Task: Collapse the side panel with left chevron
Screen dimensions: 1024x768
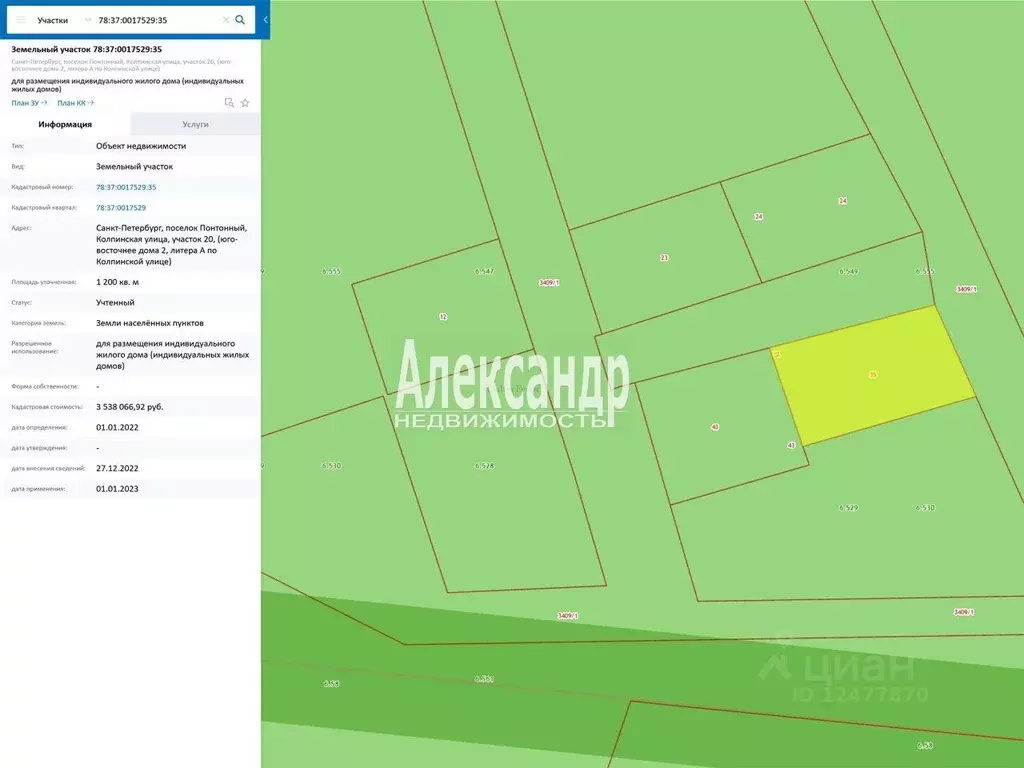Action: pos(265,20)
